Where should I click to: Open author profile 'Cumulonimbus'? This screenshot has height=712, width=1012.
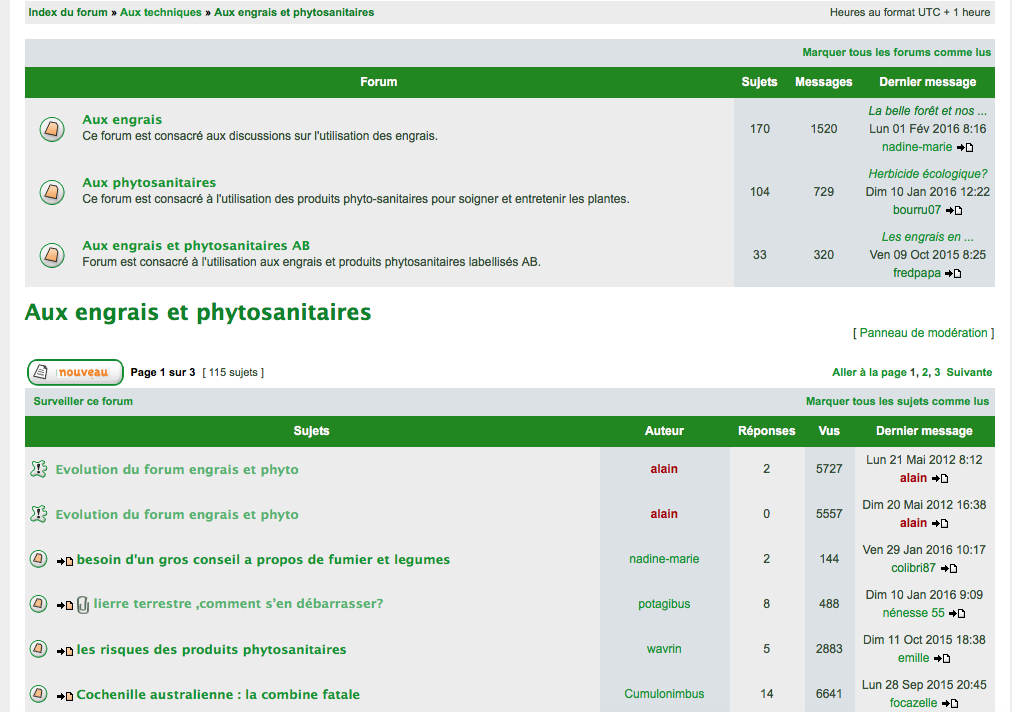664,694
